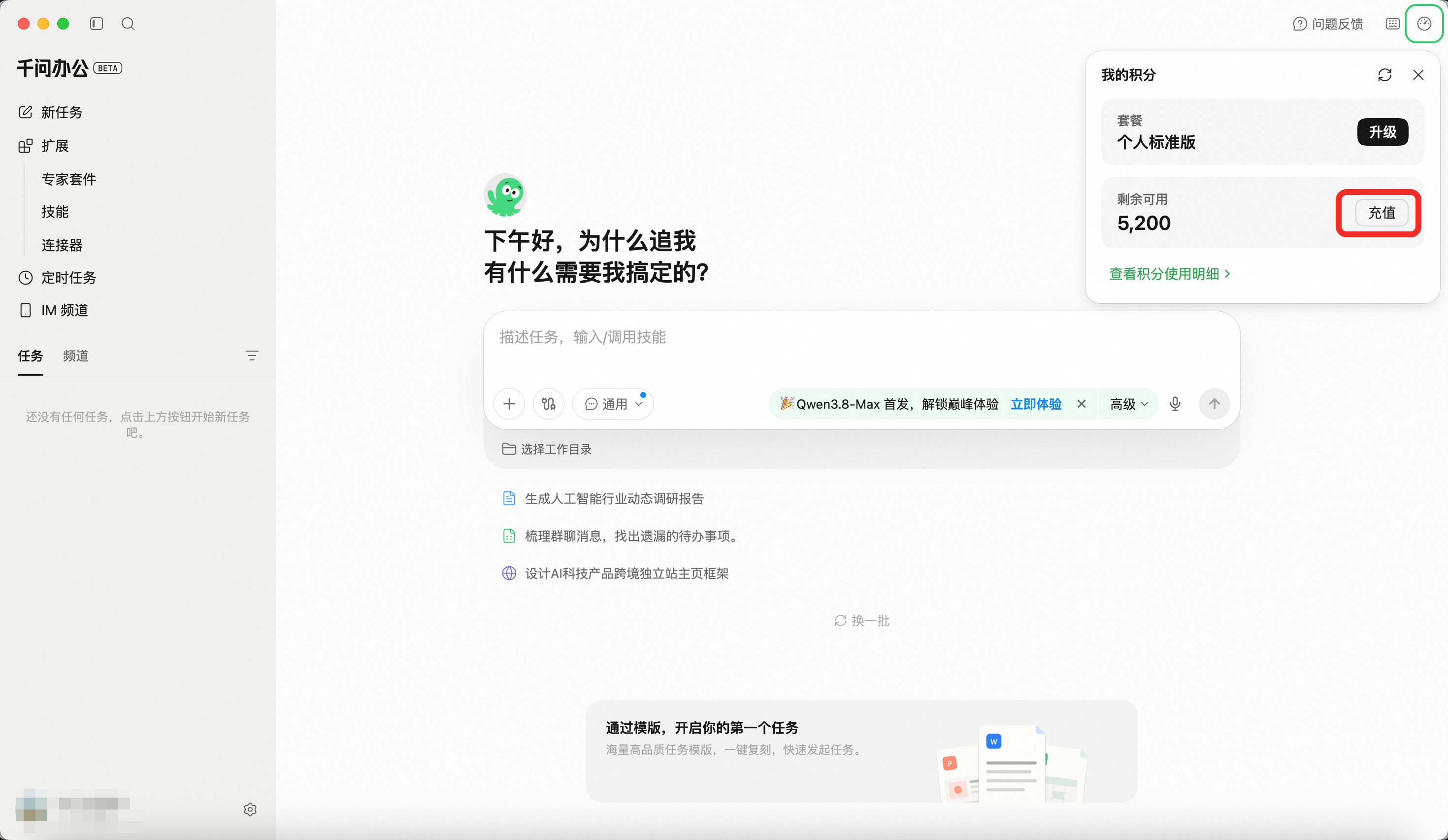Click the 选择工作目录 label
Image resolution: width=1448 pixels, height=840 pixels.
tap(556, 449)
